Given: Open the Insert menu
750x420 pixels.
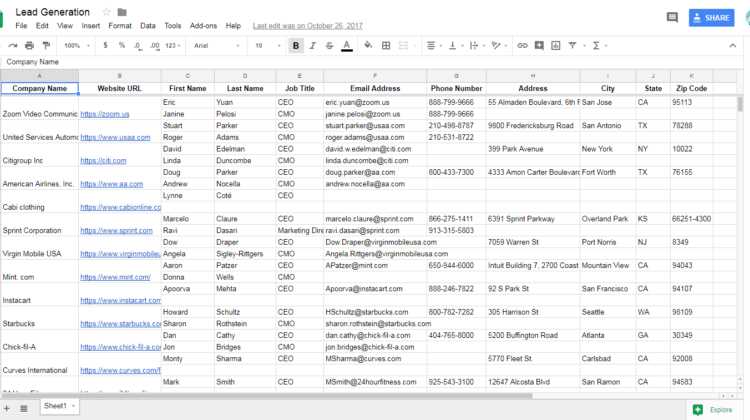Looking at the screenshot, I should point(90,26).
